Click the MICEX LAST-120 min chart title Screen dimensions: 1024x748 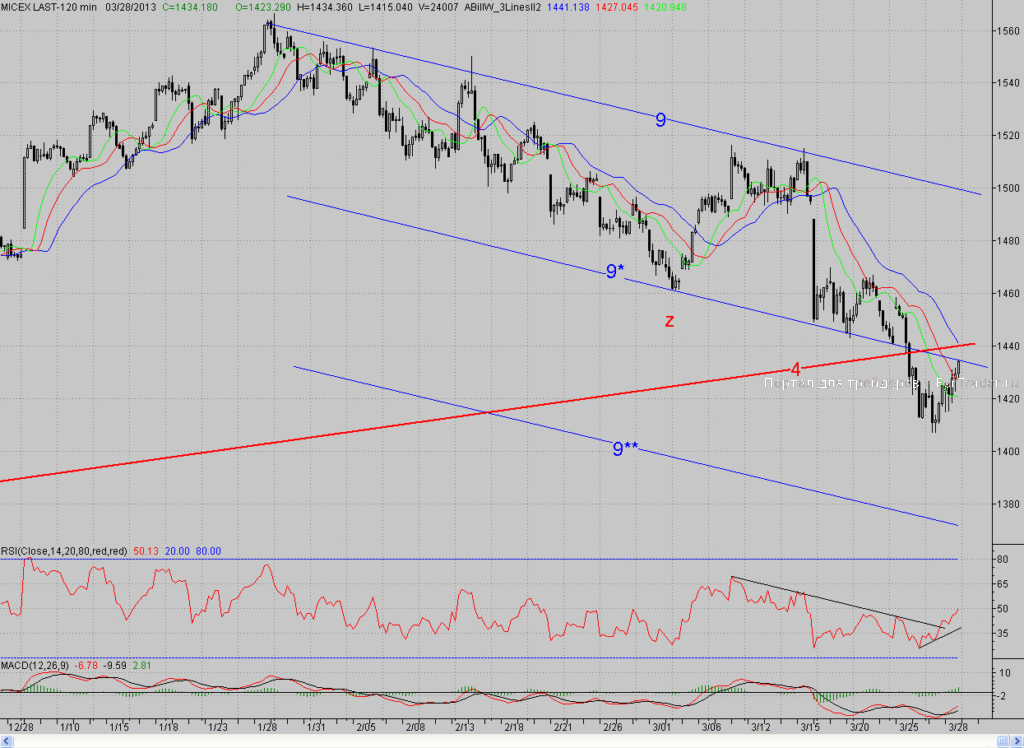[x=49, y=7]
